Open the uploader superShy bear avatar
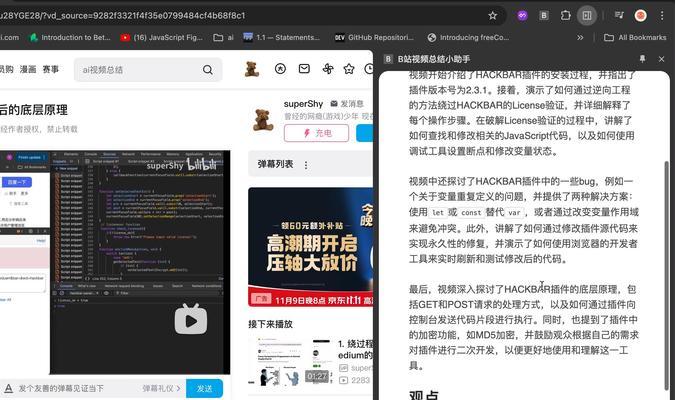 click(x=263, y=120)
